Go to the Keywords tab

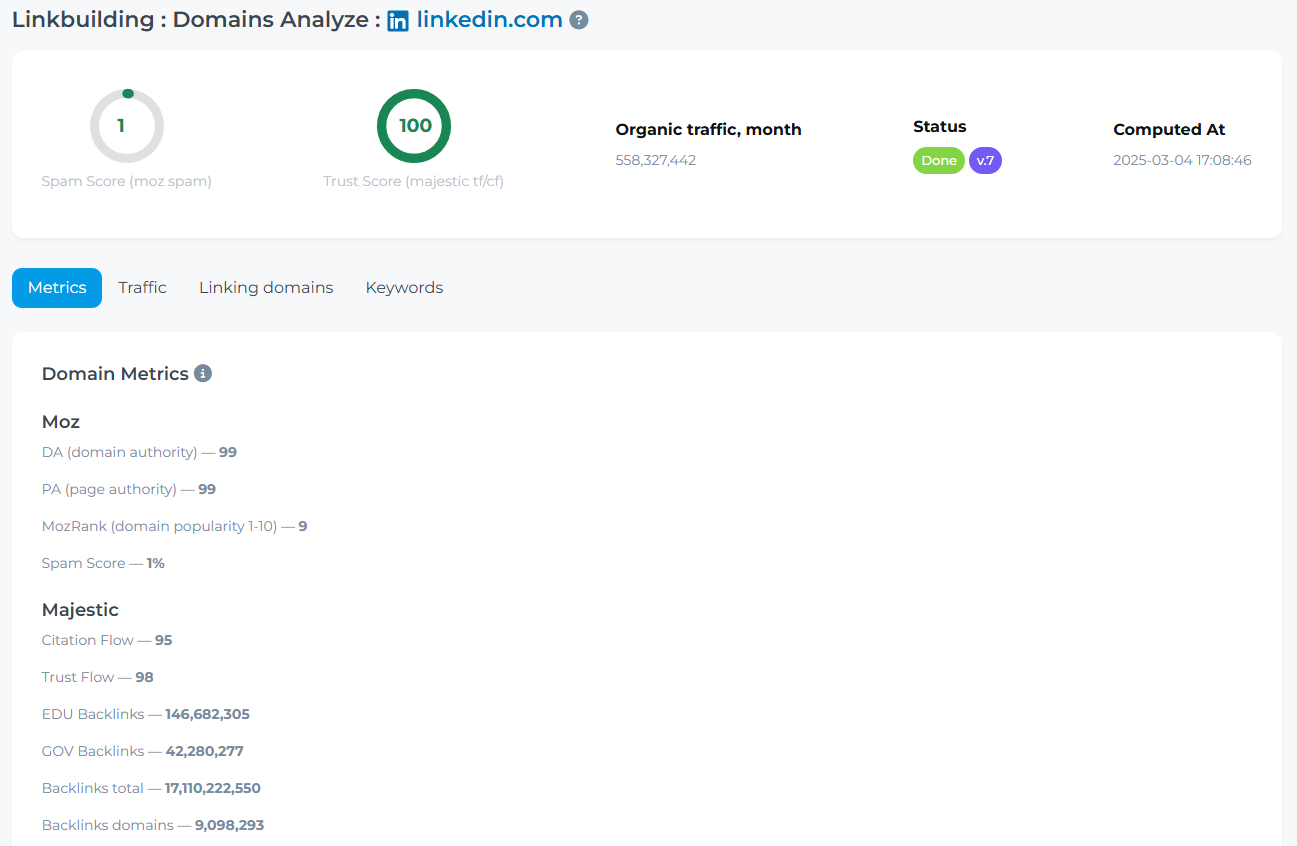click(404, 288)
